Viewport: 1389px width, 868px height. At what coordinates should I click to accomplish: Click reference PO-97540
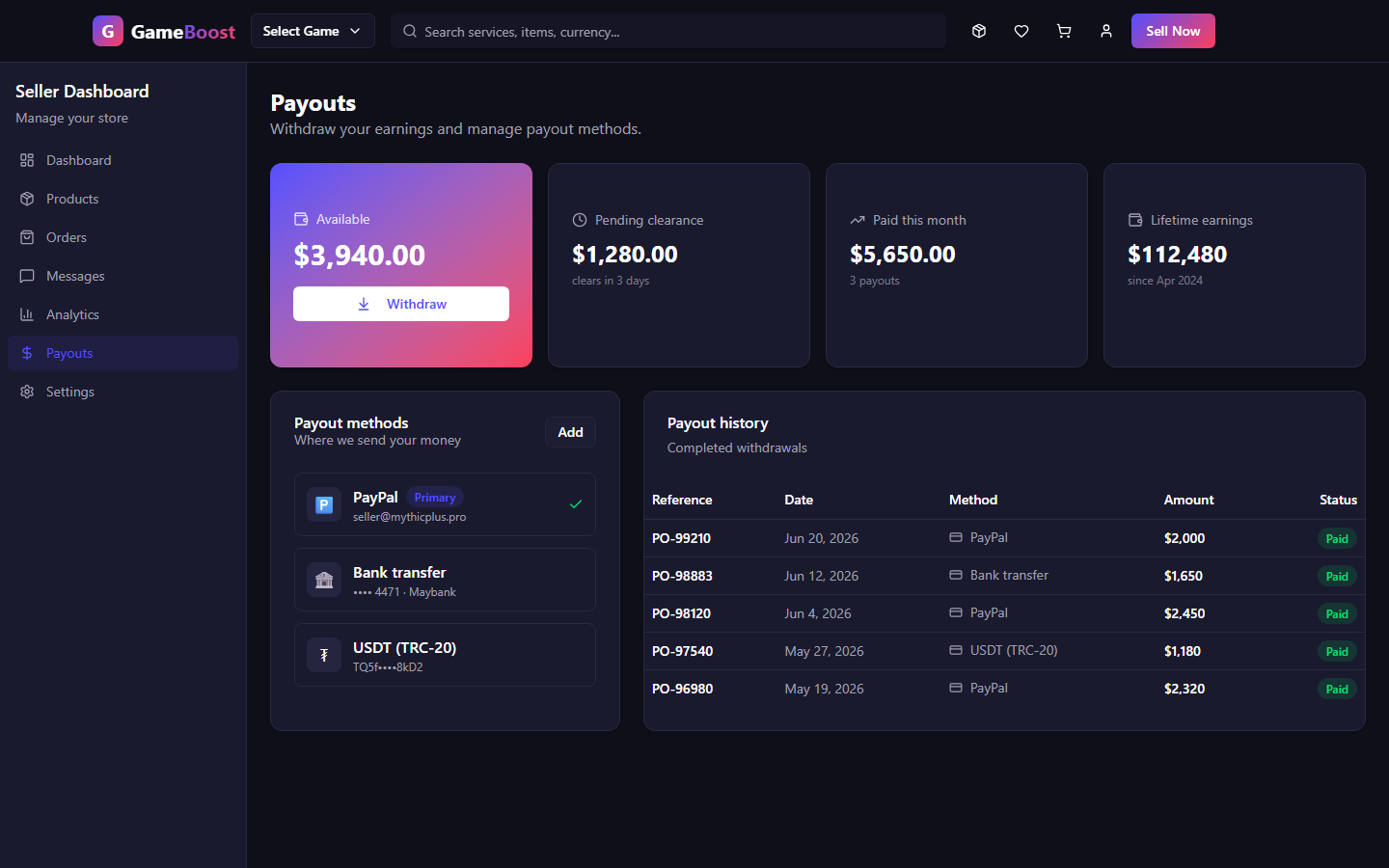pyautogui.click(x=682, y=651)
